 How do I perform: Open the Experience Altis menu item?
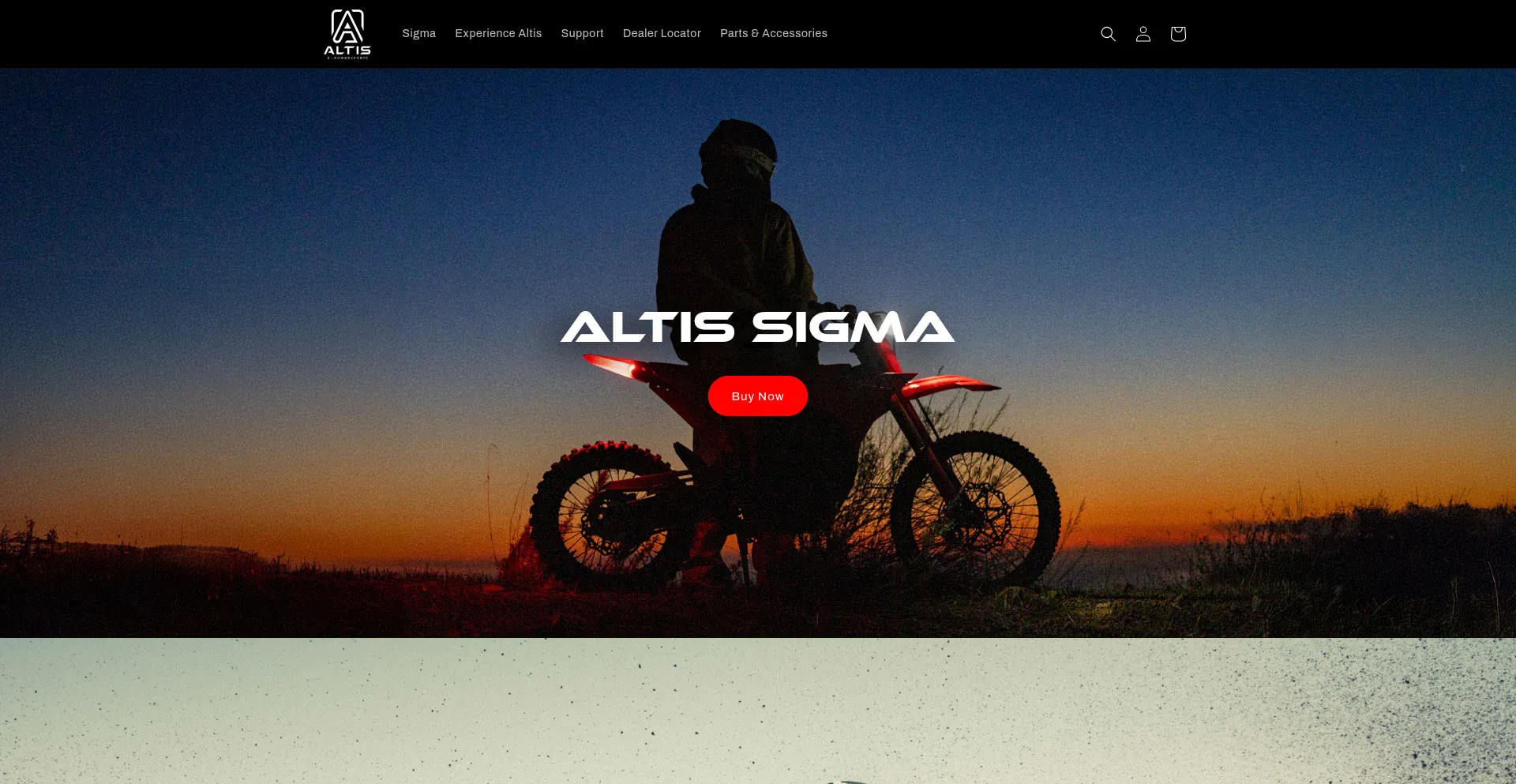498,33
